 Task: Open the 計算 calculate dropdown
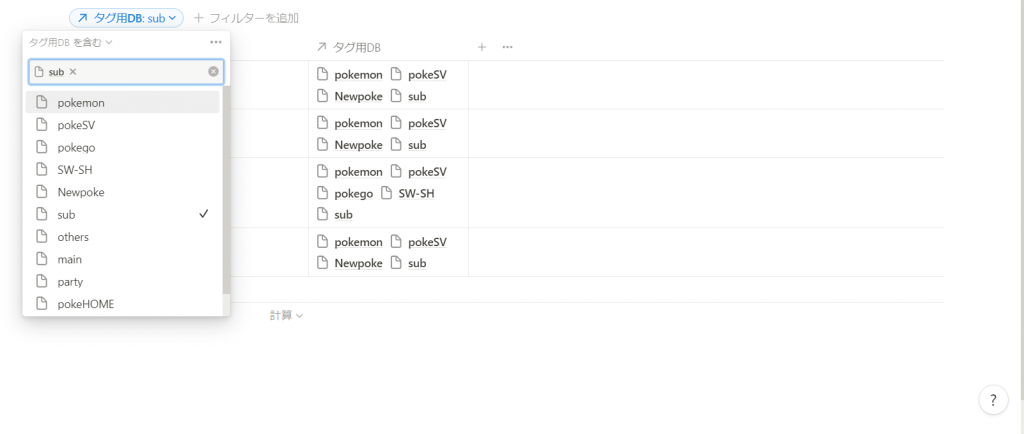point(287,316)
